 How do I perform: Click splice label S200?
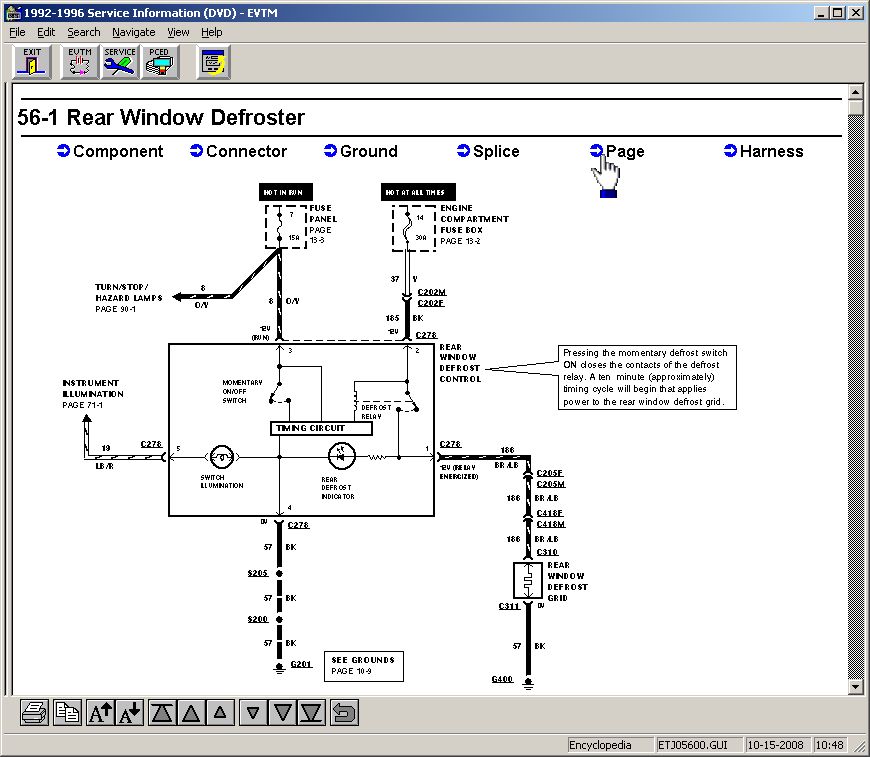tap(257, 619)
